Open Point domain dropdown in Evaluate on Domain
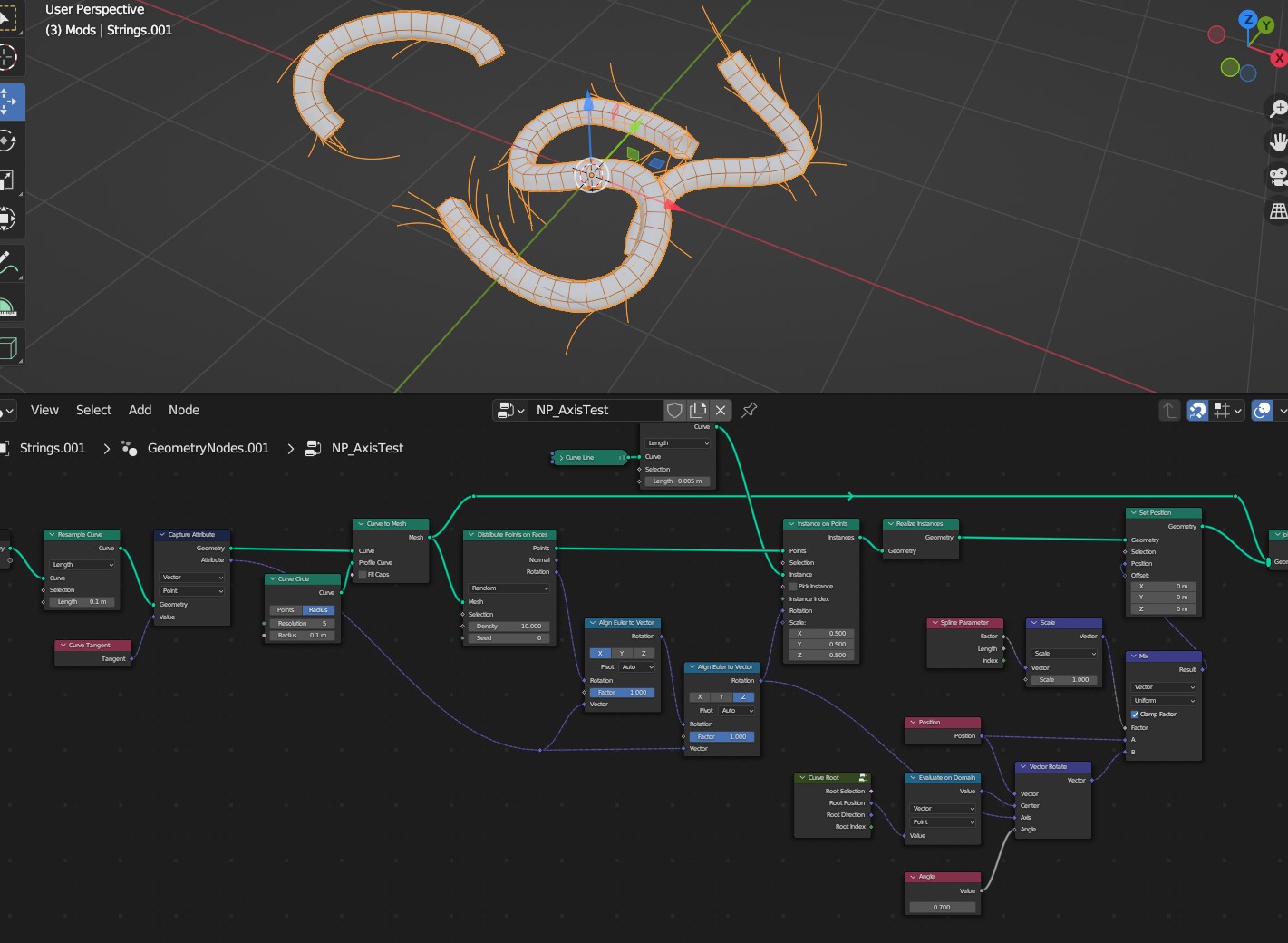 pos(944,822)
